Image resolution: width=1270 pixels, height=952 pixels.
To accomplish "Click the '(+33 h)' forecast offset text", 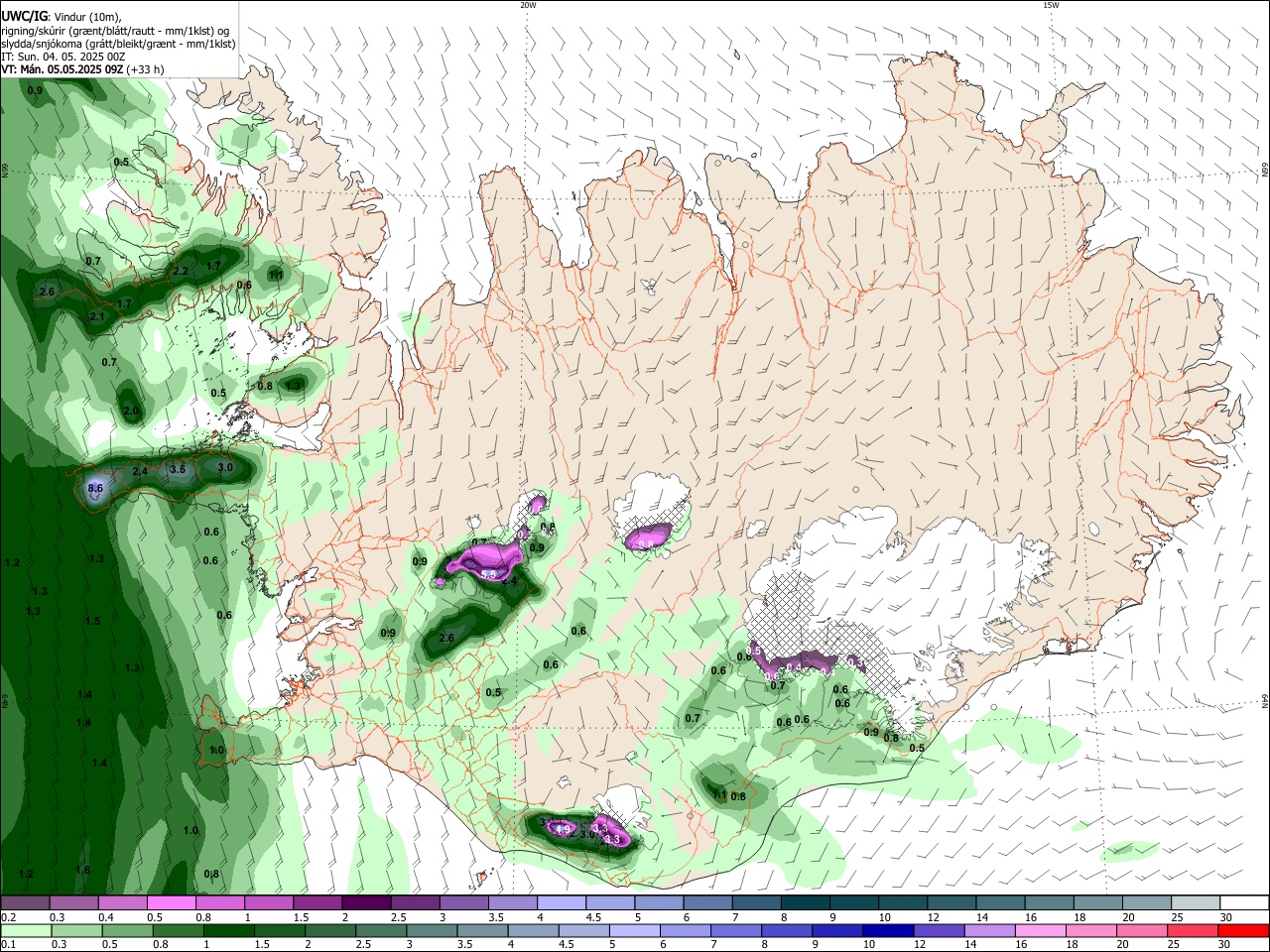I will [146, 69].
